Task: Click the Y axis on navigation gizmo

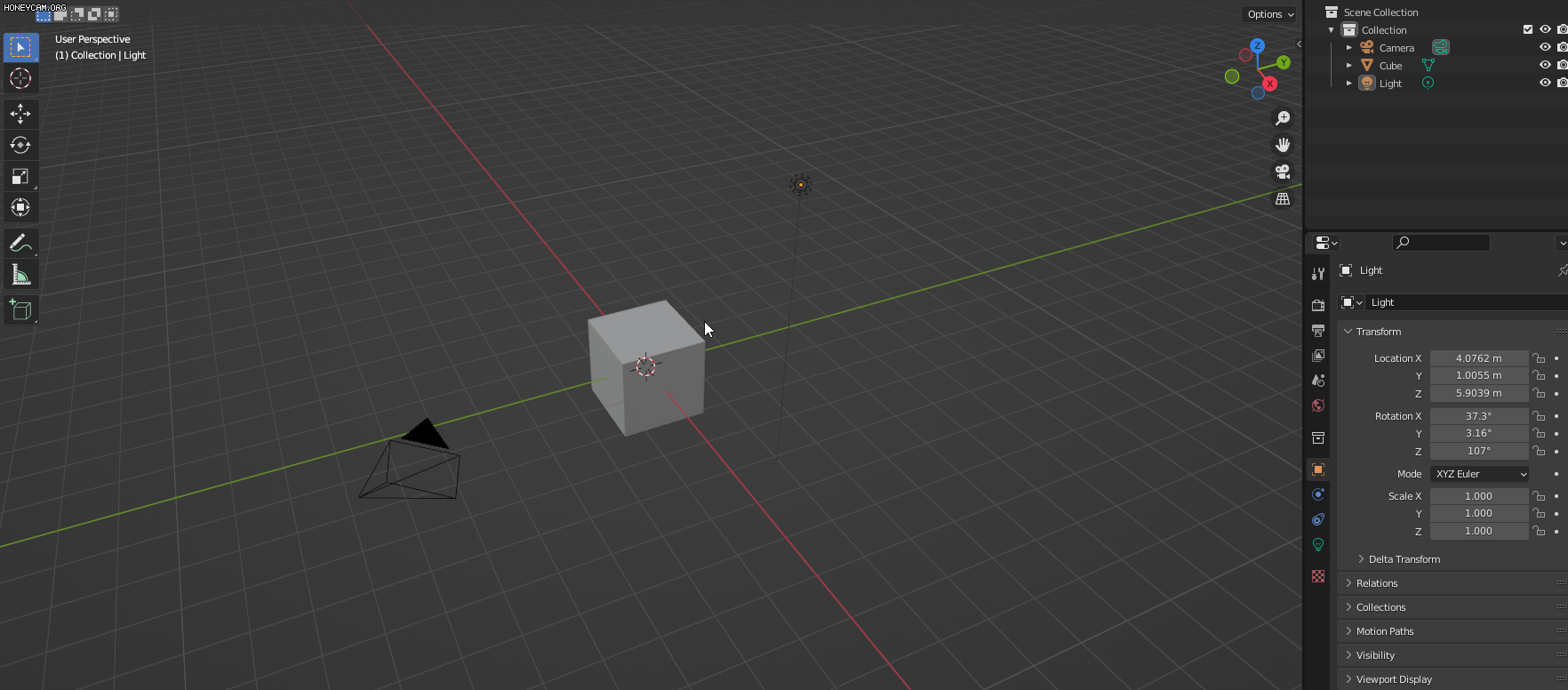Action: point(1284,62)
